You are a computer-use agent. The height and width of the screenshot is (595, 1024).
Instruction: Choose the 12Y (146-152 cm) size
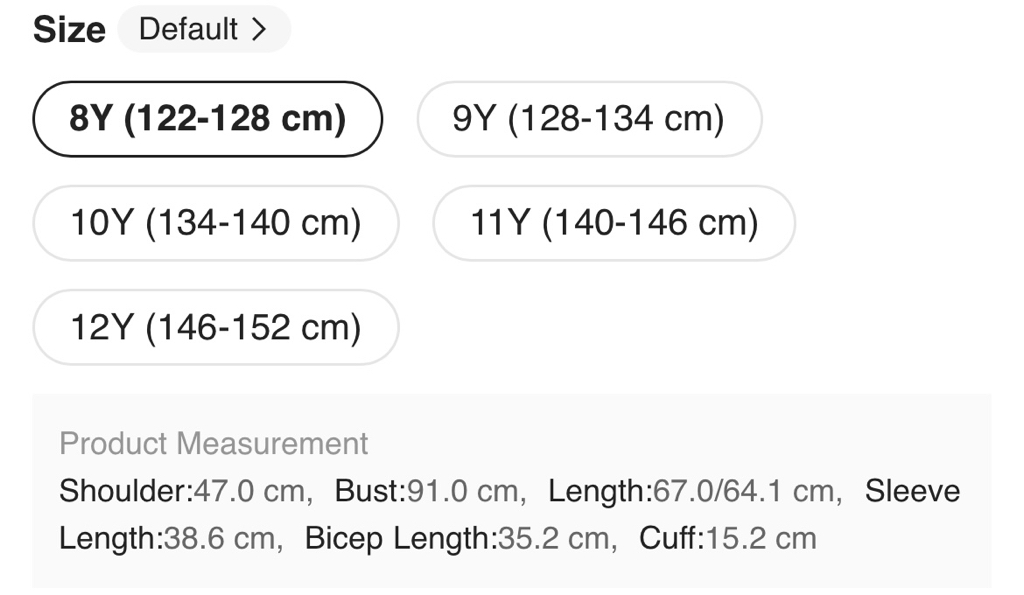click(216, 327)
